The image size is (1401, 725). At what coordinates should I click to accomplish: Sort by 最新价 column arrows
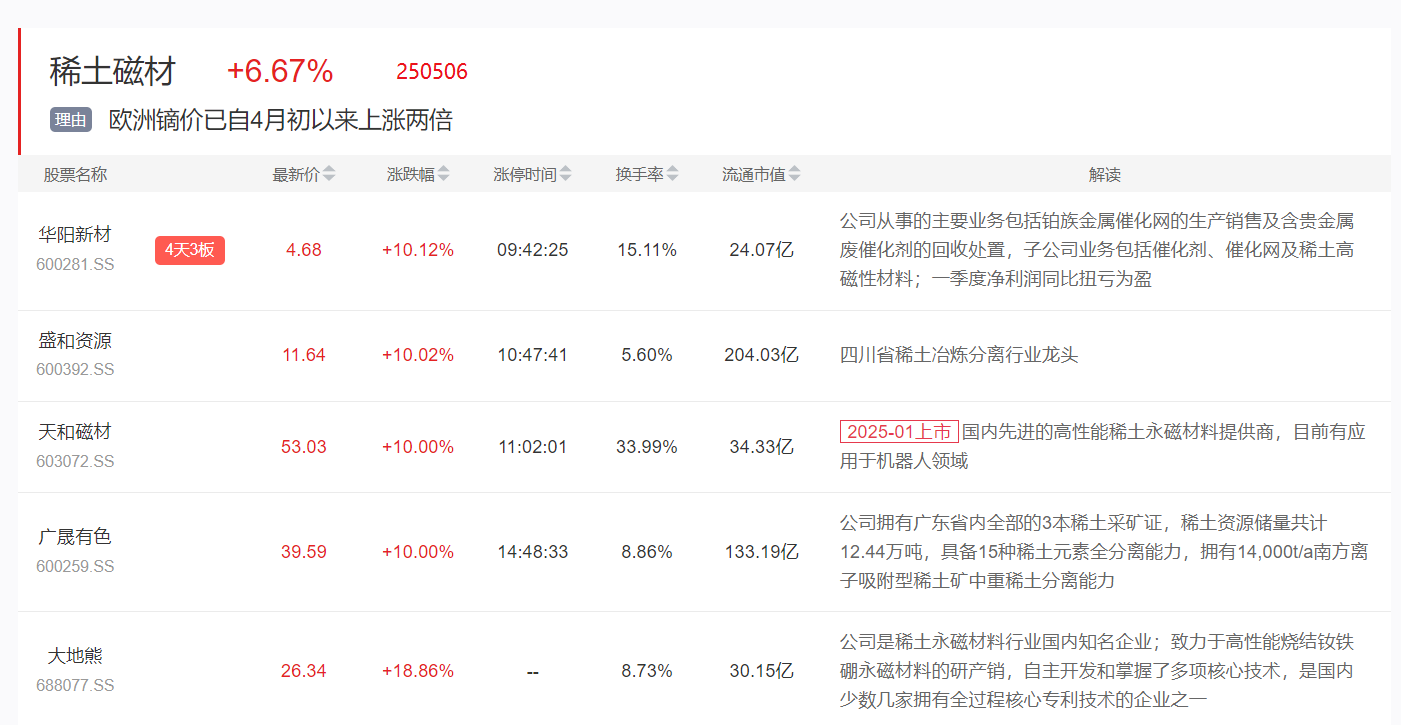coord(329,174)
